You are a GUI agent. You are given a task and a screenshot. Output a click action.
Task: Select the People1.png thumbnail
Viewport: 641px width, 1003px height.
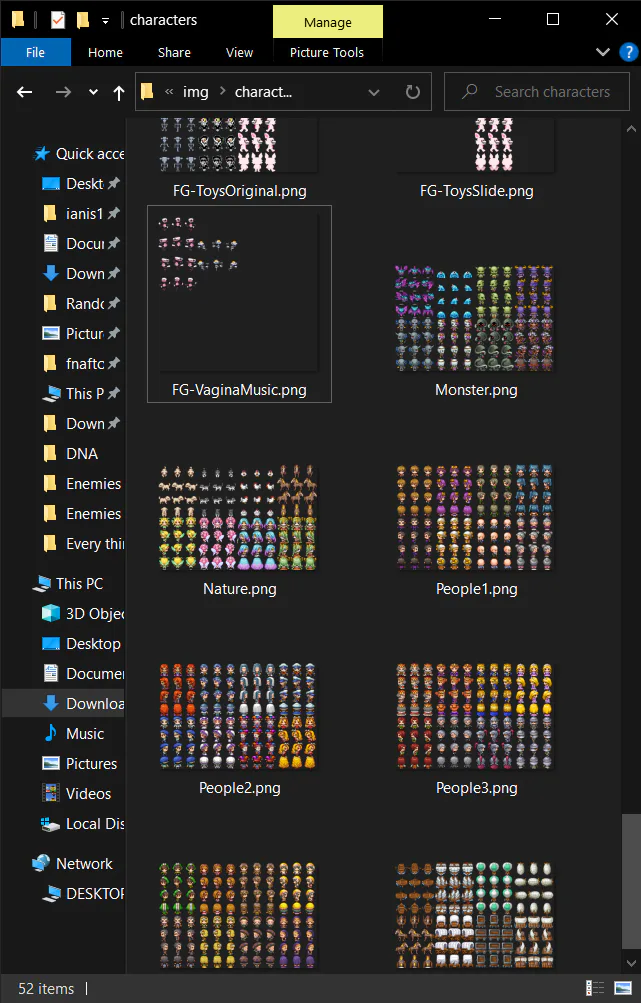point(475,517)
